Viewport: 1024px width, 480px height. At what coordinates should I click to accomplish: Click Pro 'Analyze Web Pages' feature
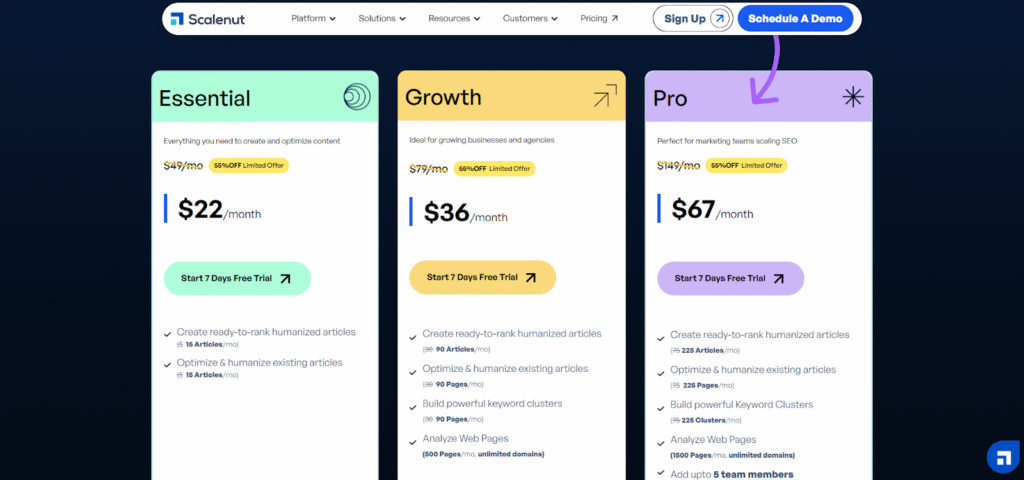pyautogui.click(x=713, y=440)
